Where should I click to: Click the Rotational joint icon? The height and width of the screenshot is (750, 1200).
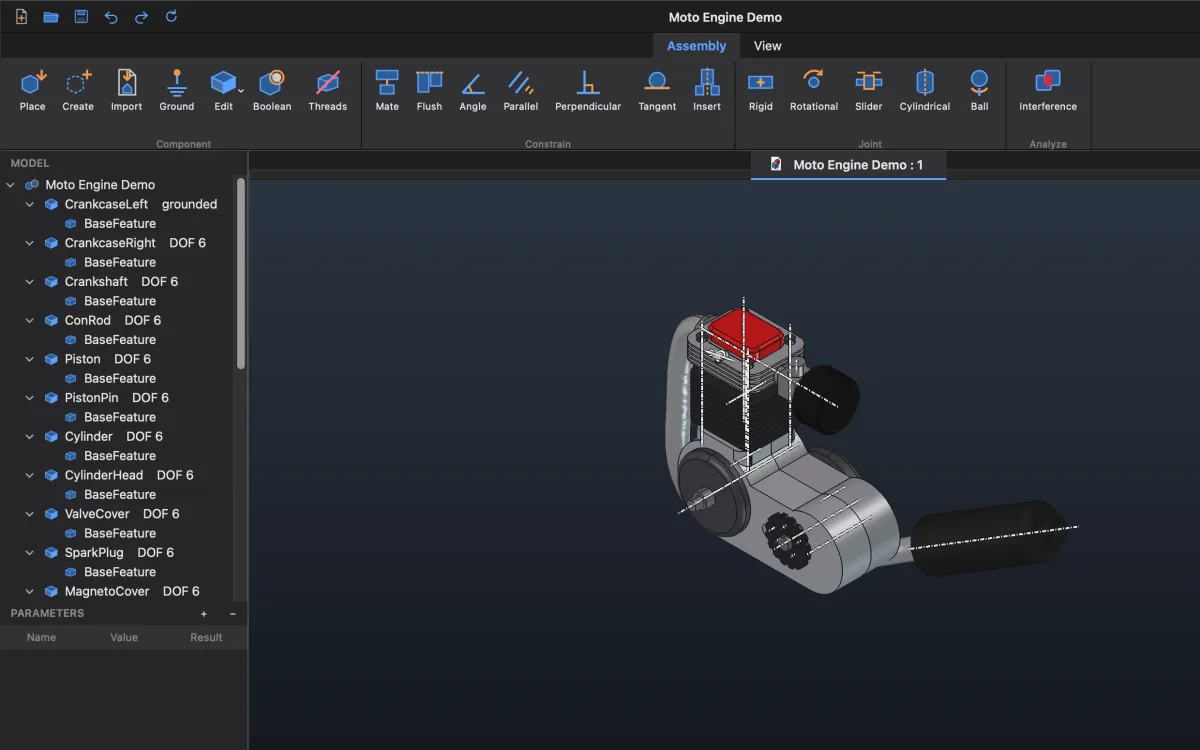tap(814, 90)
